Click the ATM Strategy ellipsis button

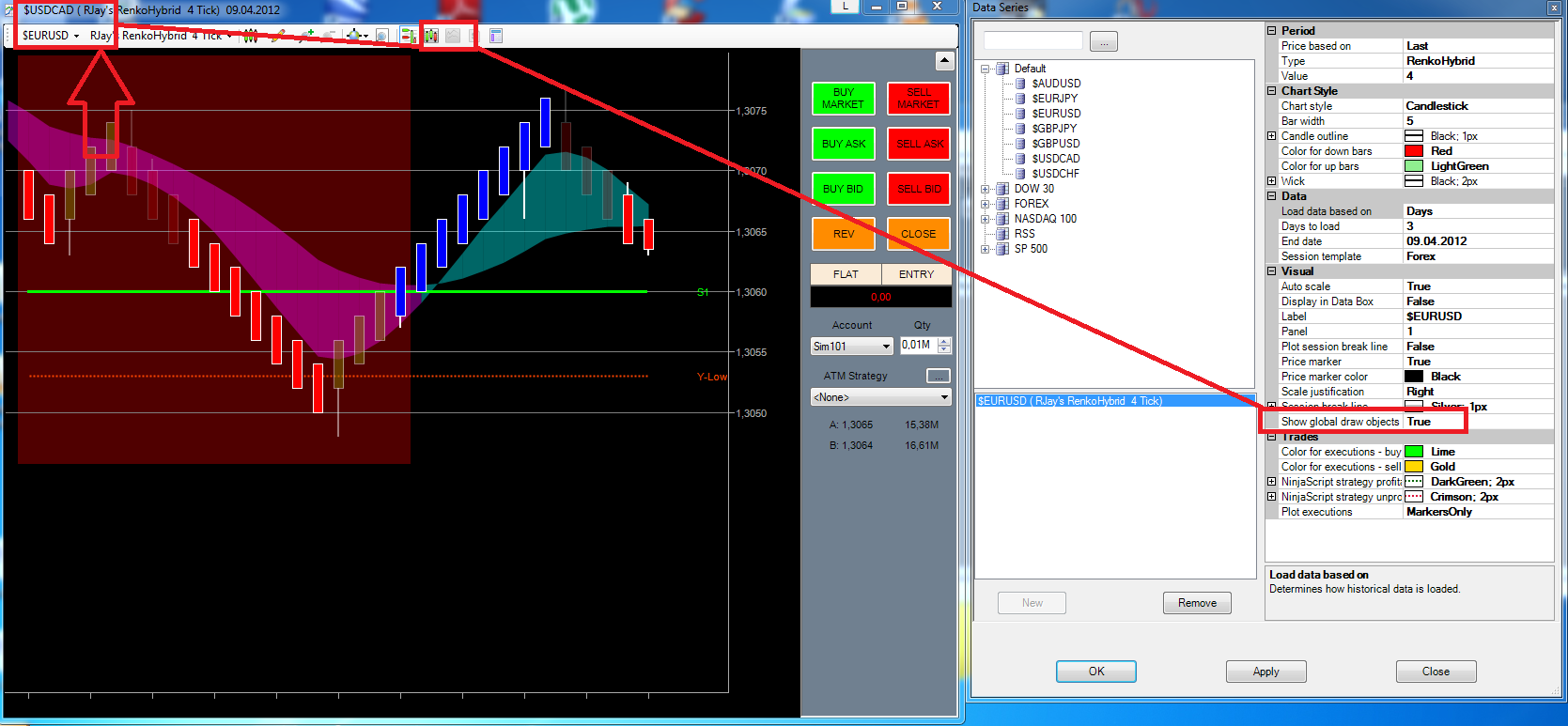coord(938,376)
